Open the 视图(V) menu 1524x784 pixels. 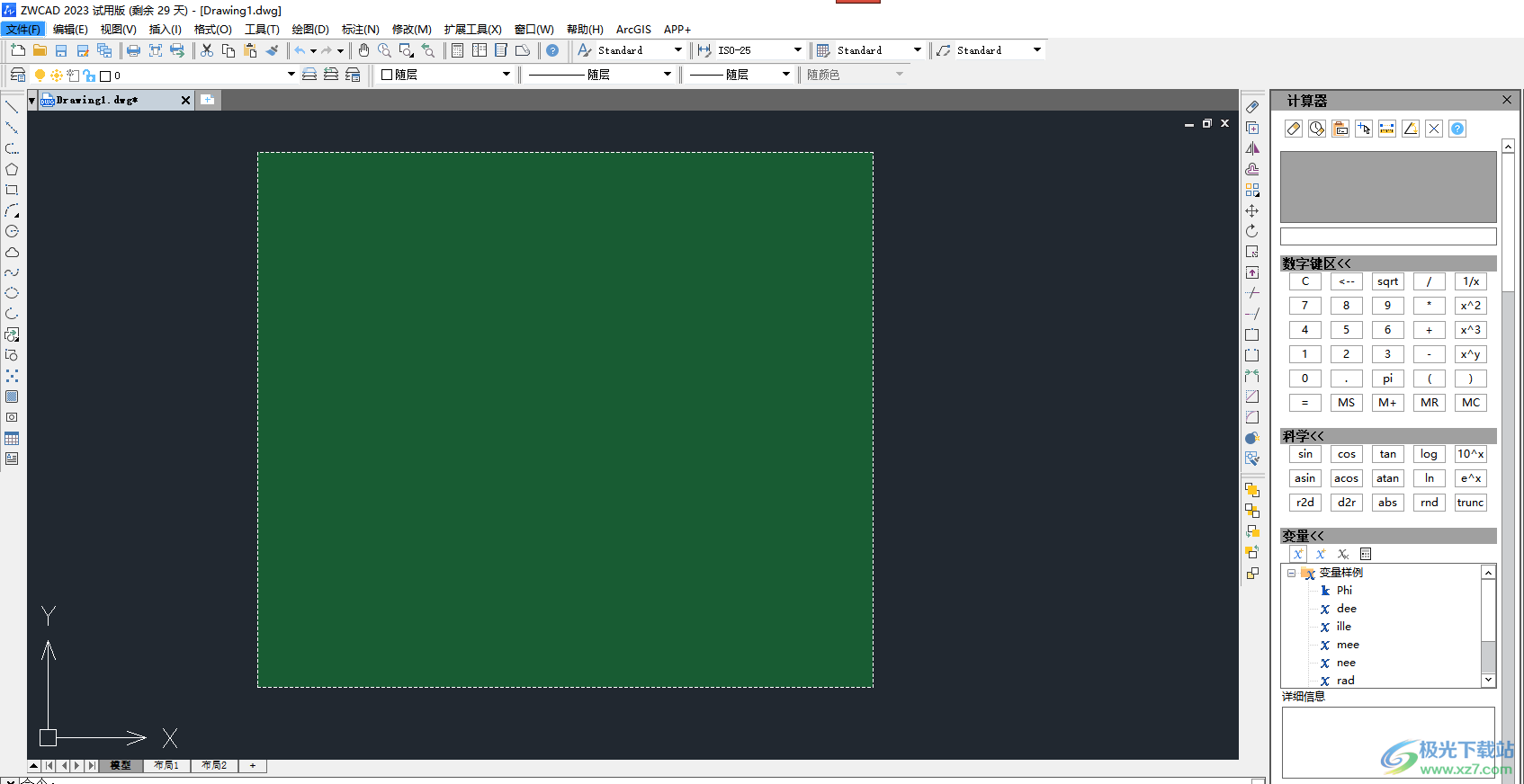118,30
